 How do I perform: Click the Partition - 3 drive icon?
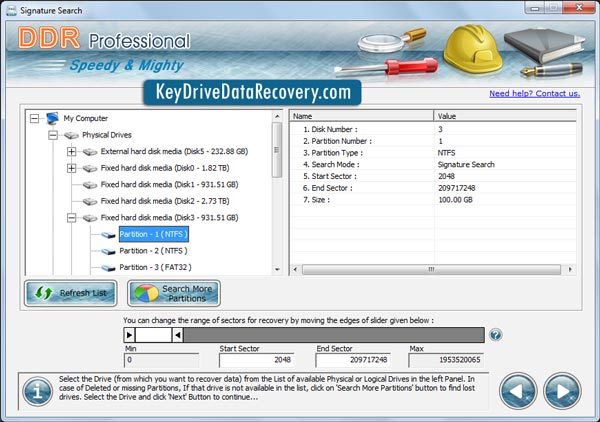pos(108,268)
